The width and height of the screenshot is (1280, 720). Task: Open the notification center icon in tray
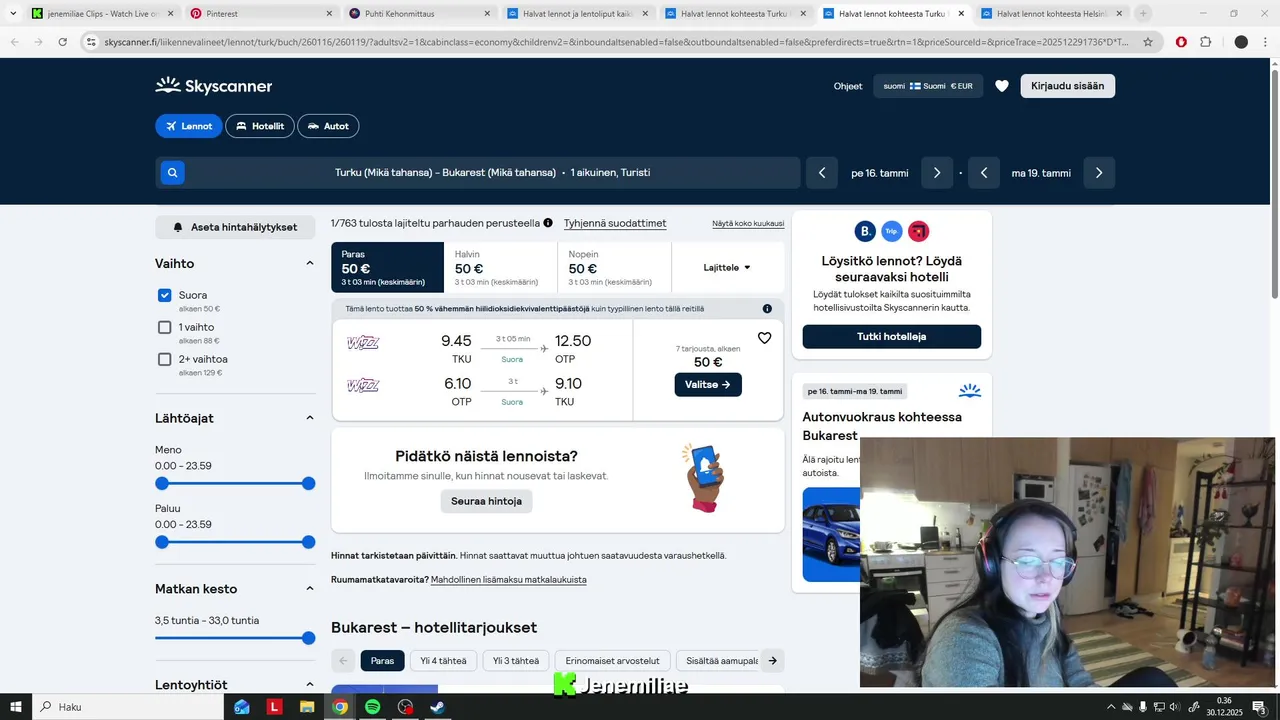coord(1259,707)
